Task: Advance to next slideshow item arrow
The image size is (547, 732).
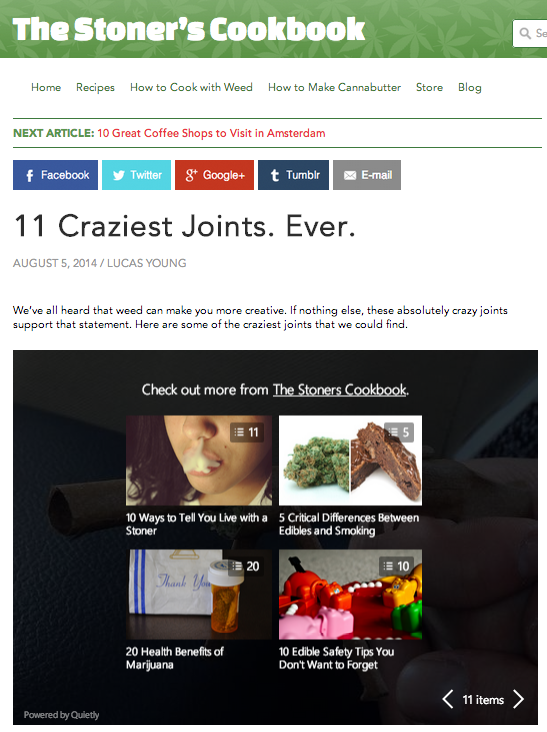Action: click(519, 699)
